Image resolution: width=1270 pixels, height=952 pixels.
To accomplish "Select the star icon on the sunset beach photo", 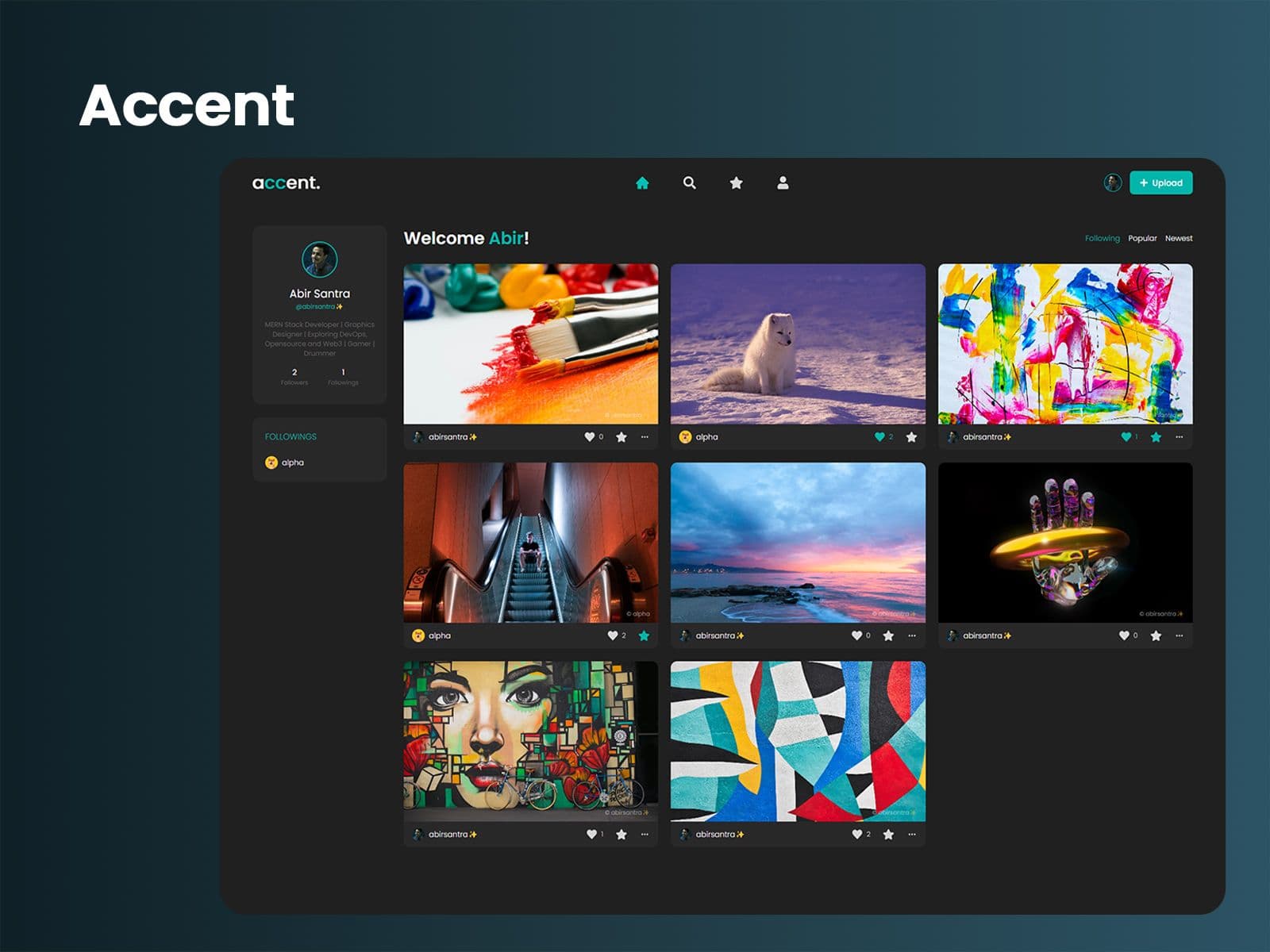I will coord(887,636).
